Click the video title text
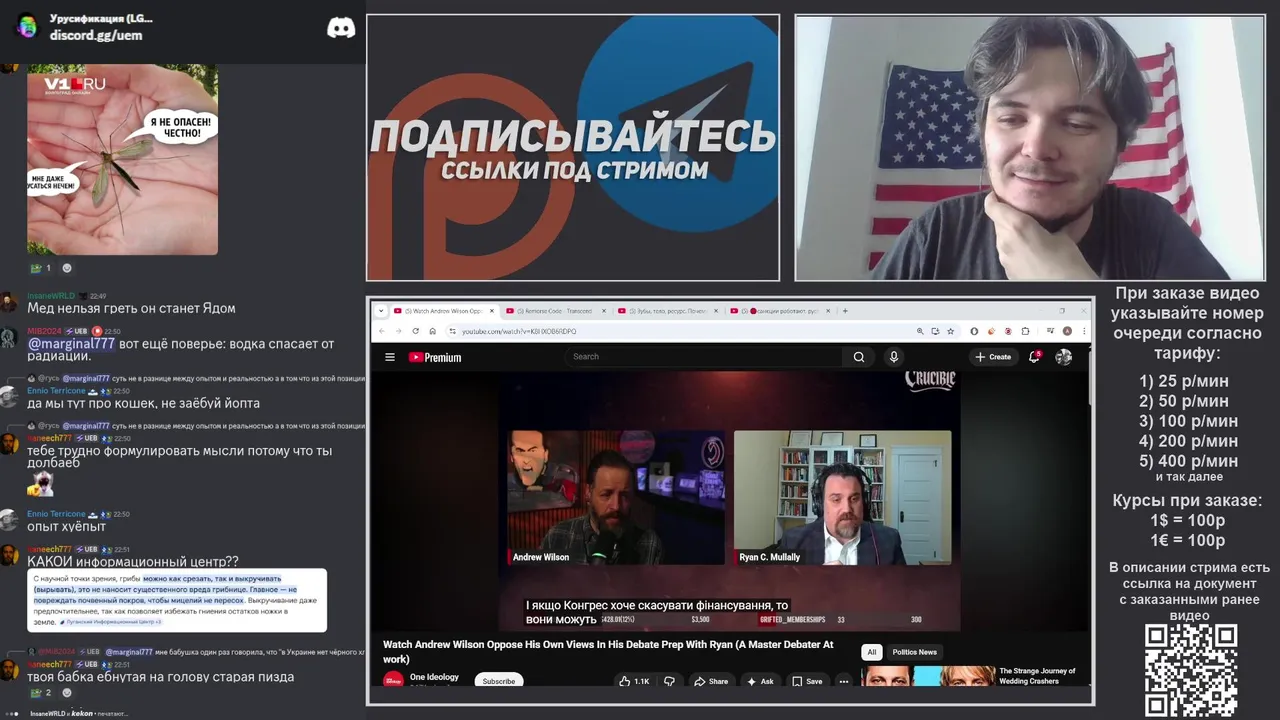Viewport: 1280px width, 720px height. point(608,652)
